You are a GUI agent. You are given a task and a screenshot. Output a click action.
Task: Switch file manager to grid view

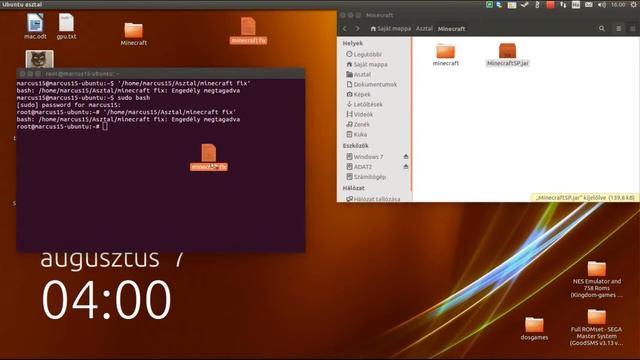click(x=632, y=29)
